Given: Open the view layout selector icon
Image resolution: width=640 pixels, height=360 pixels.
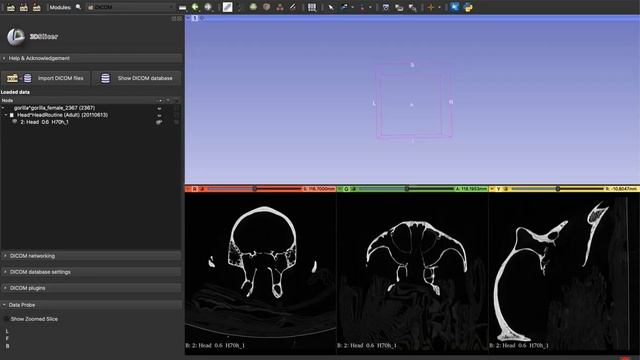Looking at the screenshot, I should (x=312, y=7).
